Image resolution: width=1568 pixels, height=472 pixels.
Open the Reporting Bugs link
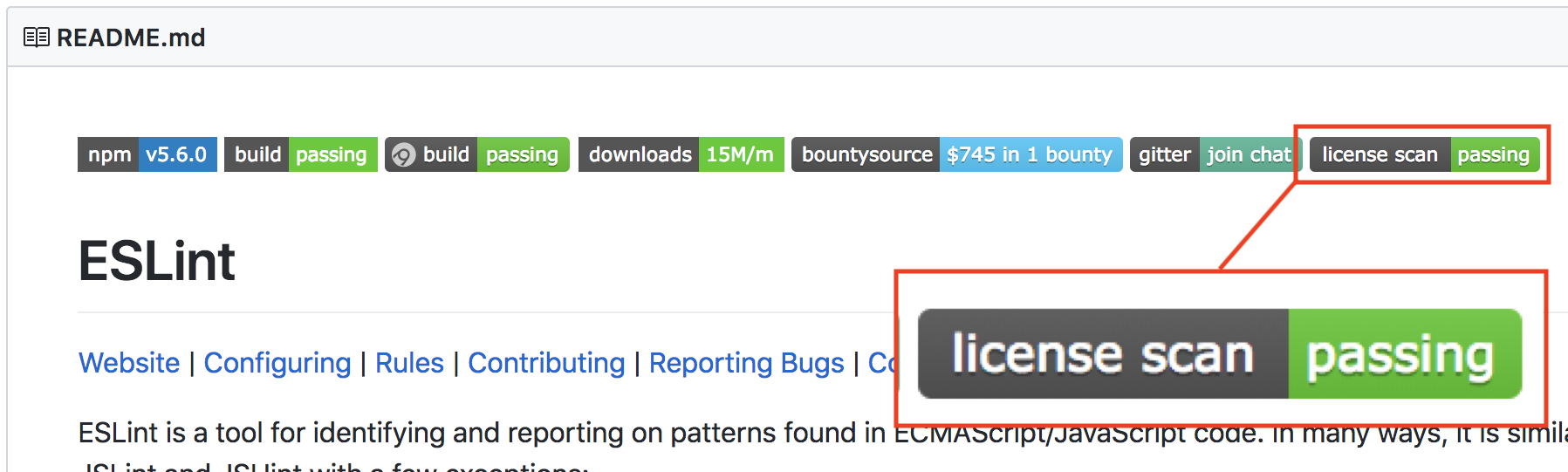point(747,363)
